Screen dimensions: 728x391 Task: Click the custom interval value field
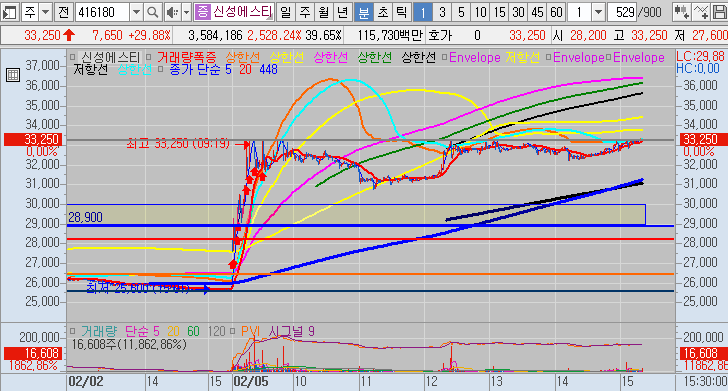click(579, 12)
